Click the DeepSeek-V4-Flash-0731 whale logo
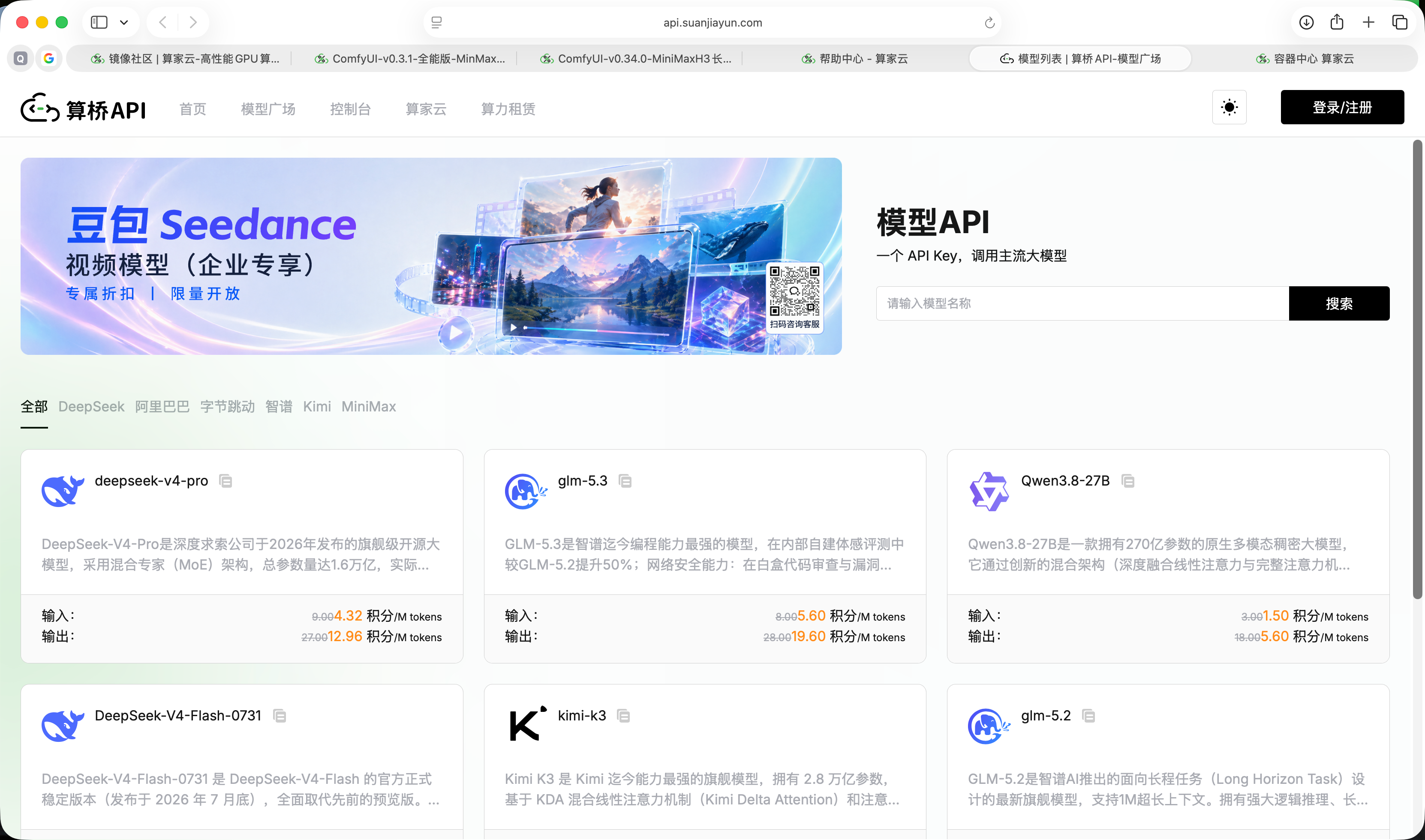The image size is (1425, 840). click(x=63, y=726)
